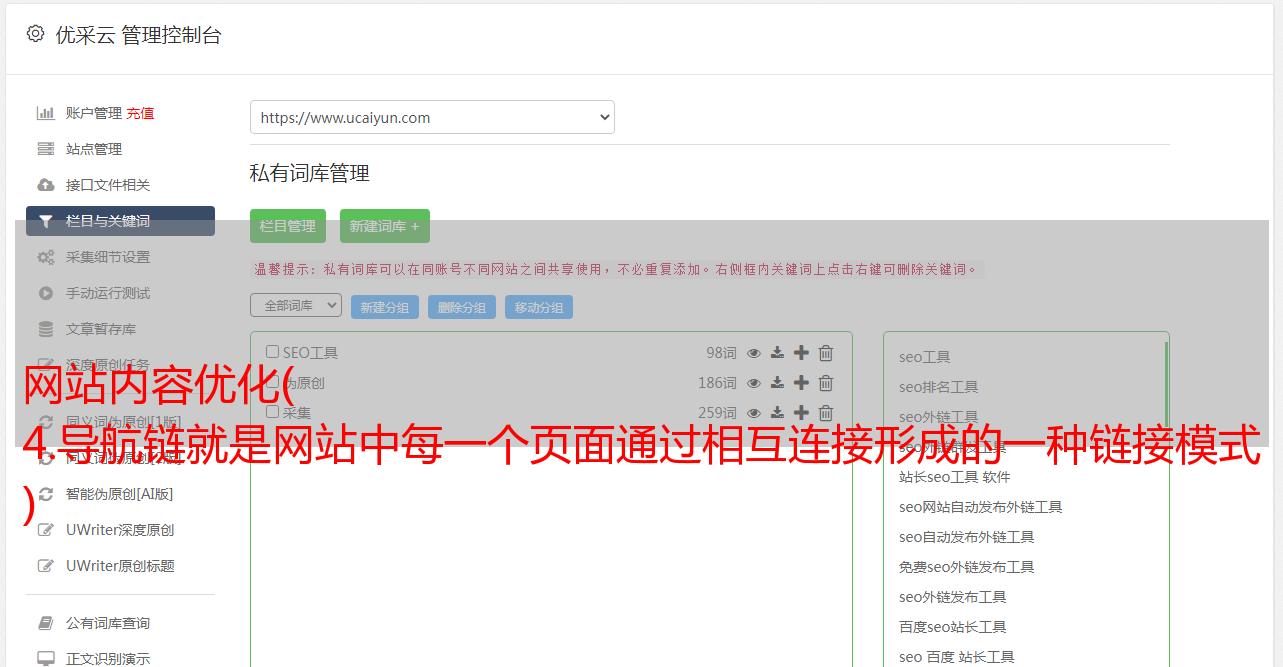Click the trash icon in the 伪原创 row
The image size is (1283, 667).
click(826, 383)
